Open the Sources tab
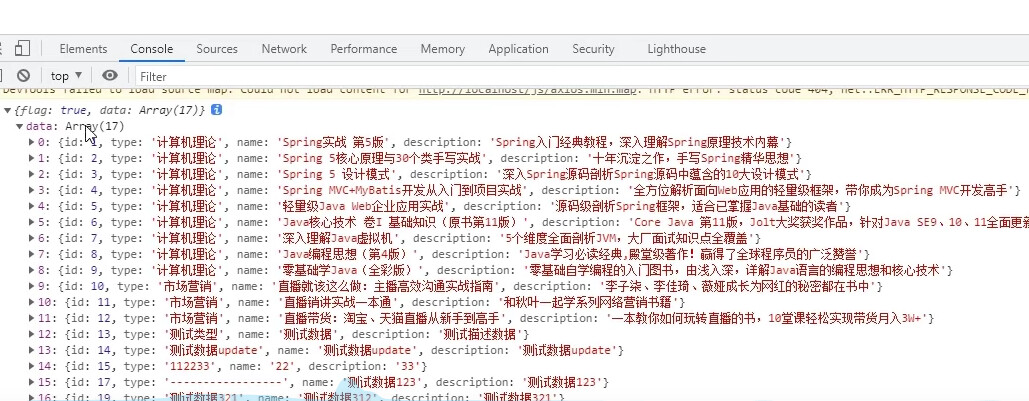 coord(217,49)
